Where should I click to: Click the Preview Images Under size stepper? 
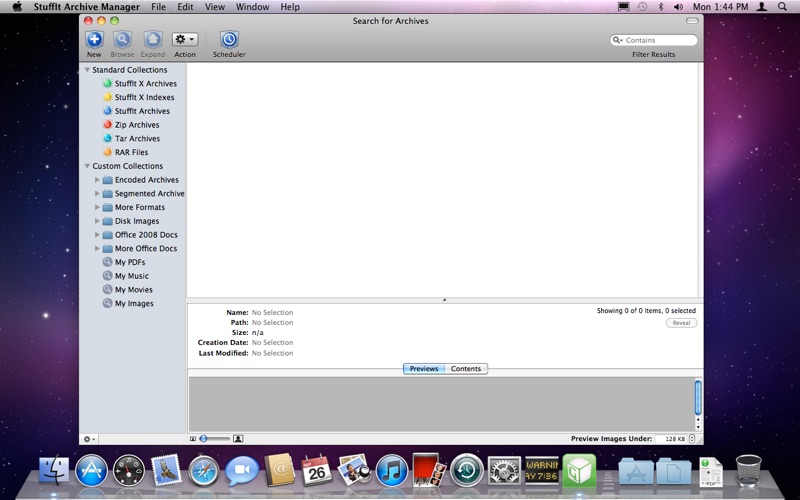(693, 438)
